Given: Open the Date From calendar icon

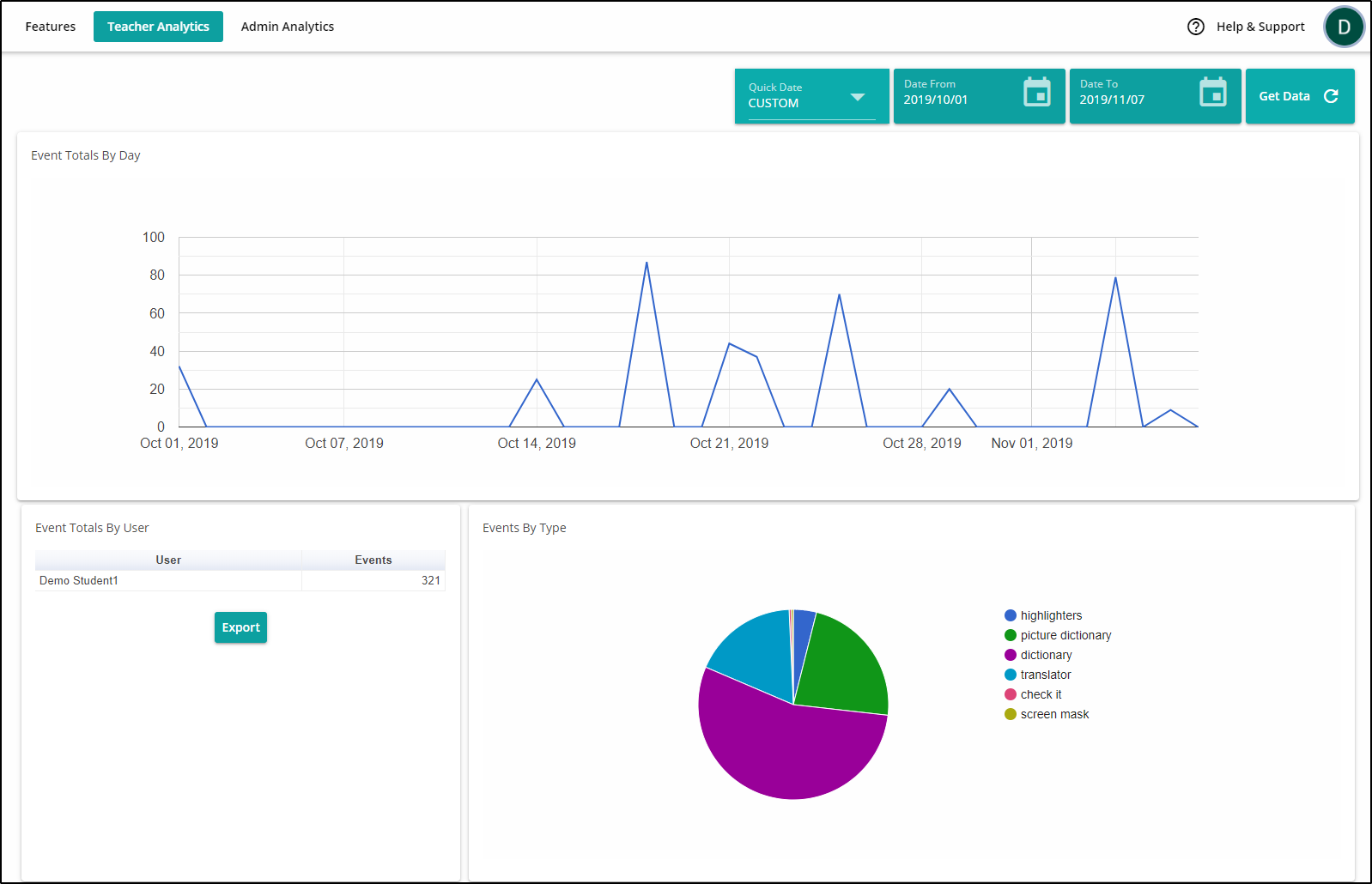Looking at the screenshot, I should [x=1037, y=92].
